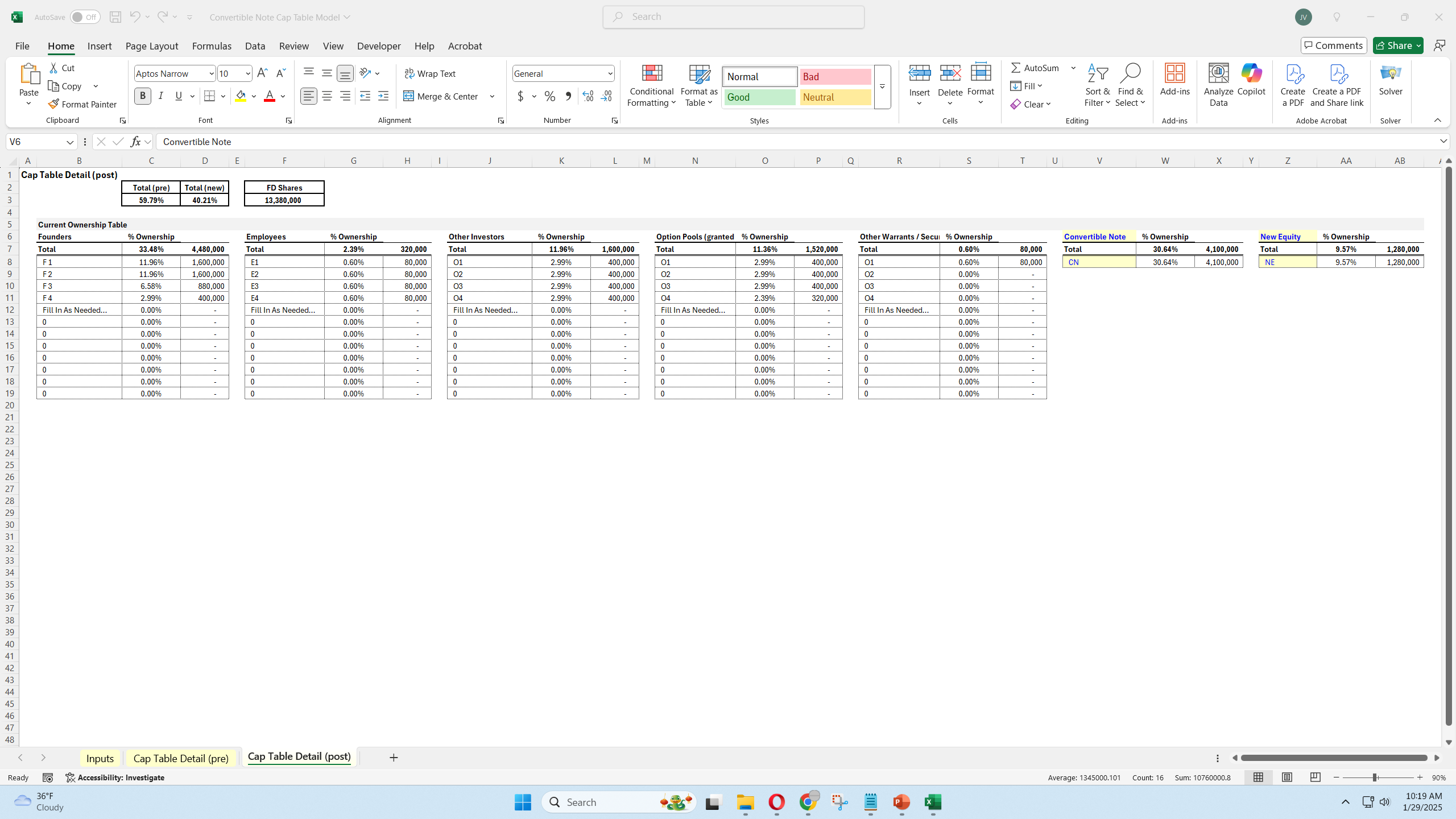Click the Middle Align icon
This screenshot has height=819, width=1456.
pos(327,73)
